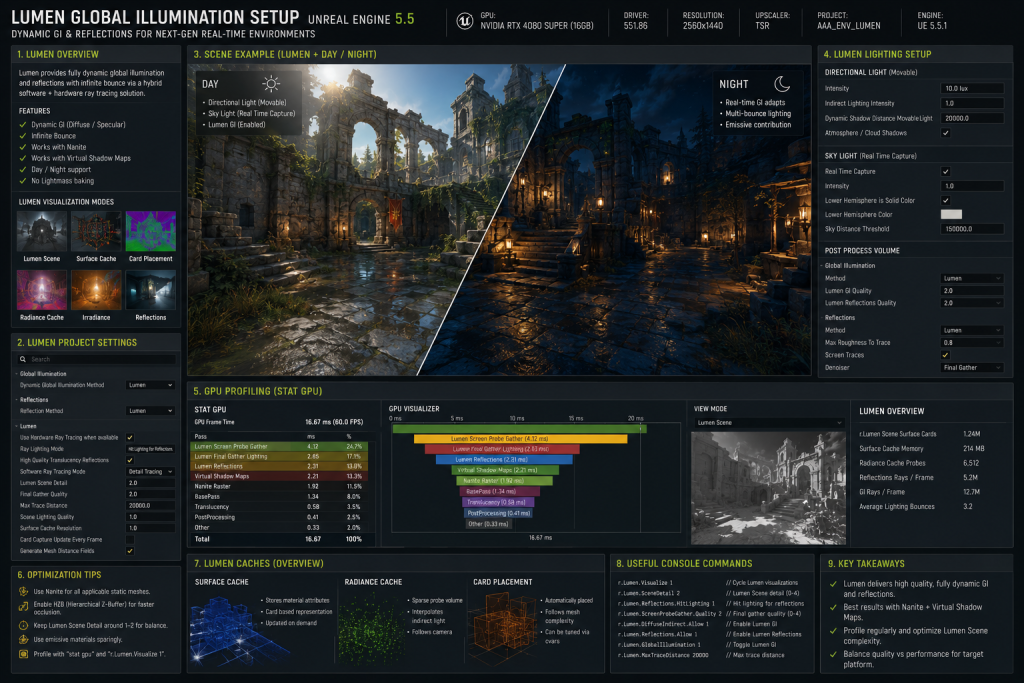Collapse the Lumen section in Project Settings
This screenshot has height=683, width=1024.
pos(16,426)
